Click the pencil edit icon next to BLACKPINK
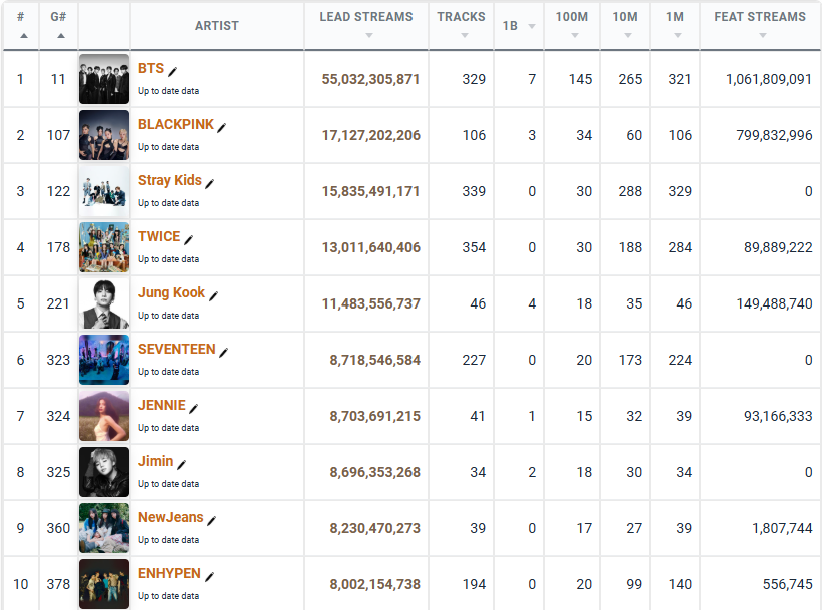This screenshot has width=822, height=610. point(222,127)
